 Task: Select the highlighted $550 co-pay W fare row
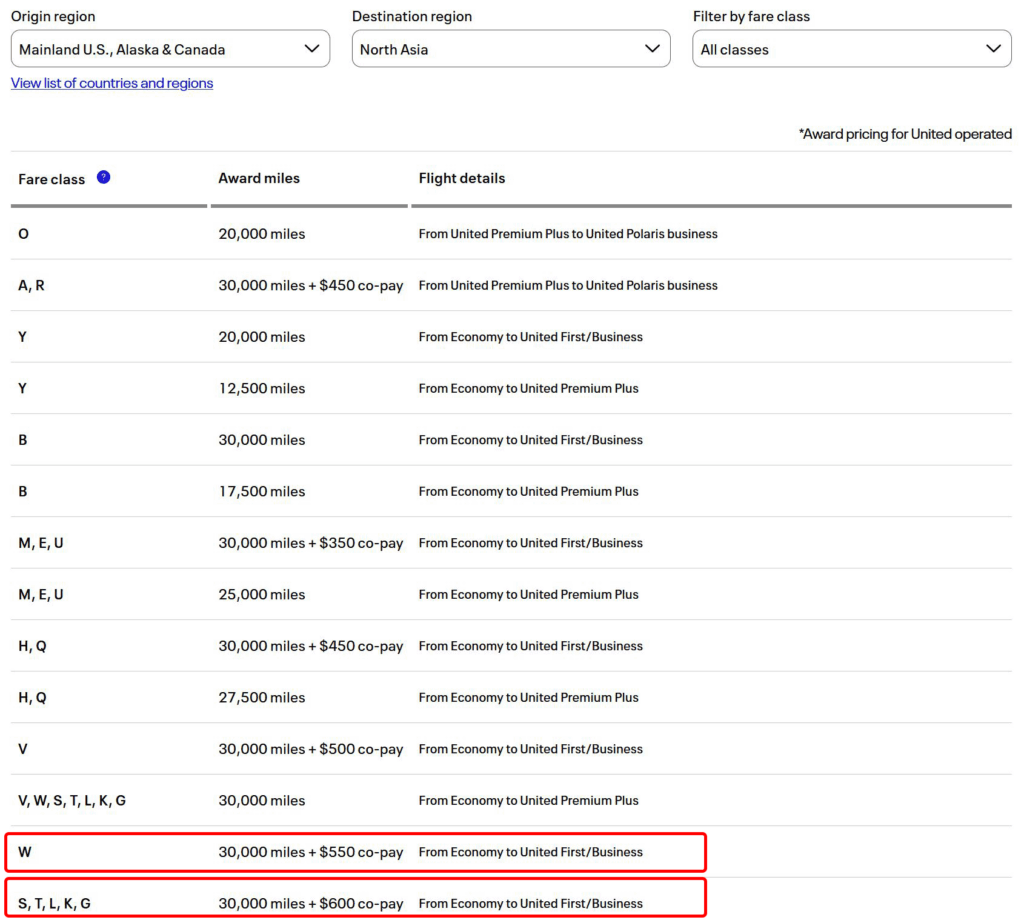point(356,852)
